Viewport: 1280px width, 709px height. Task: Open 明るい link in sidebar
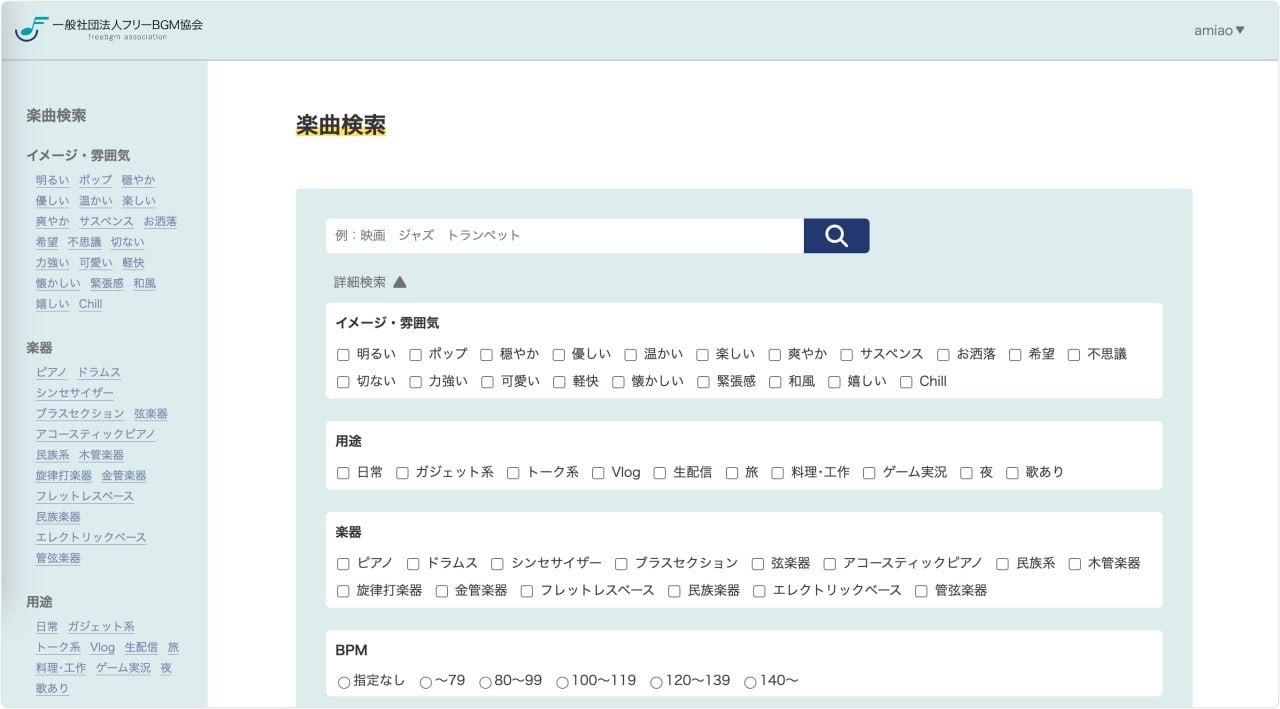click(x=53, y=180)
